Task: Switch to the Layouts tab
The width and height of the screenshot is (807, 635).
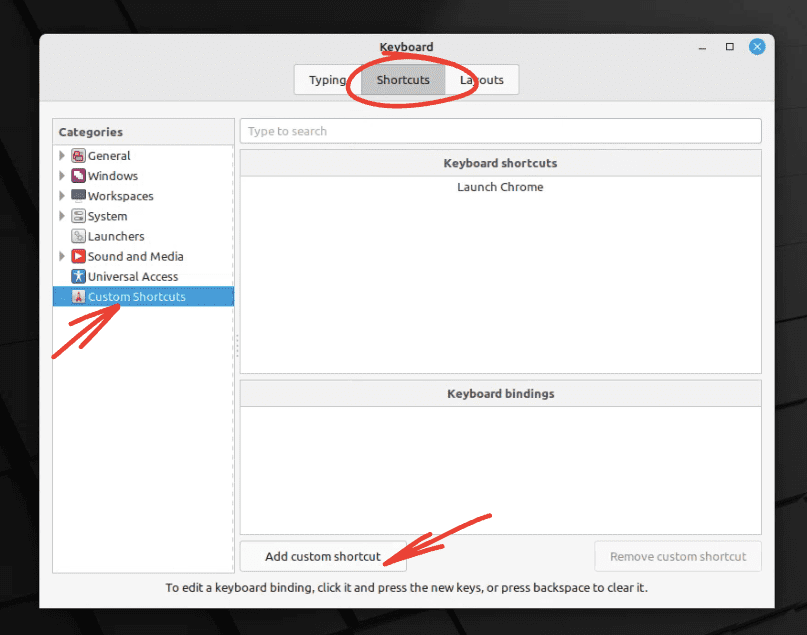Action: 481,79
